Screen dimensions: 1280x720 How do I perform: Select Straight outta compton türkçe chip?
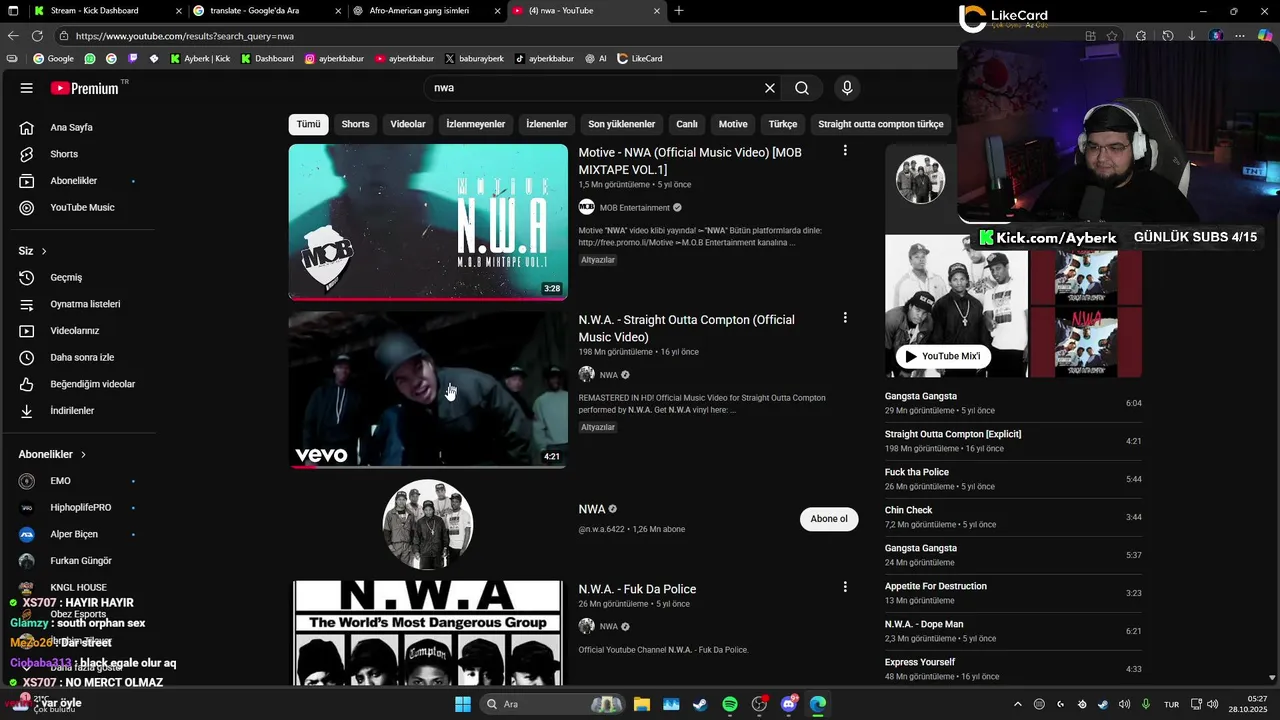point(880,124)
